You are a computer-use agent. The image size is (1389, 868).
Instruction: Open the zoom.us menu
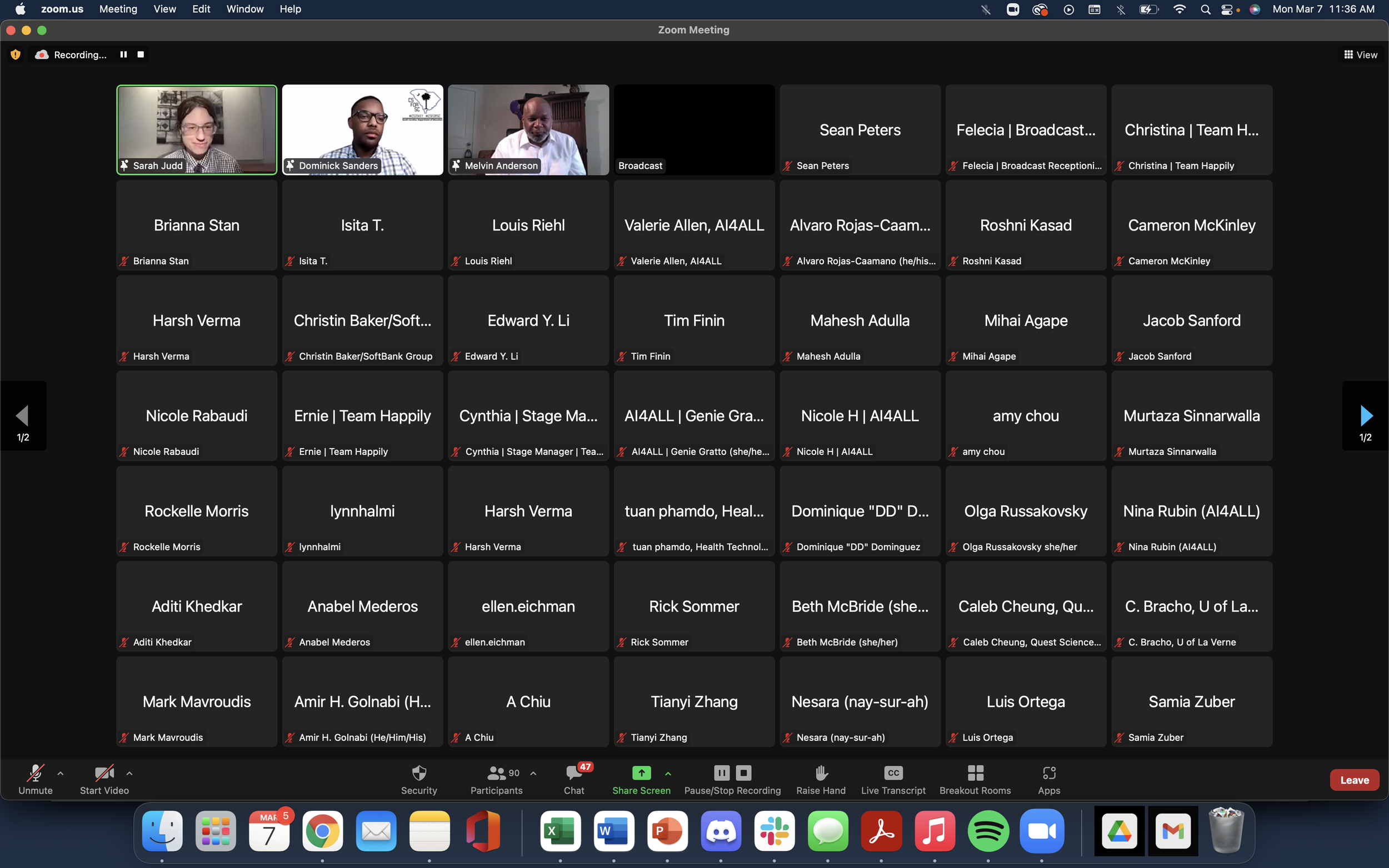pos(62,9)
